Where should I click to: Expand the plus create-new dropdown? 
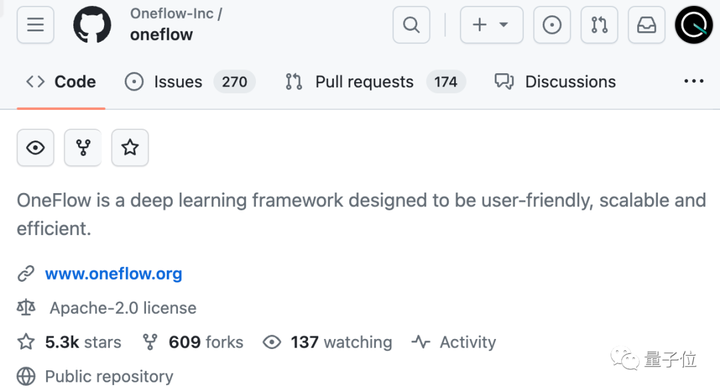[x=491, y=25]
